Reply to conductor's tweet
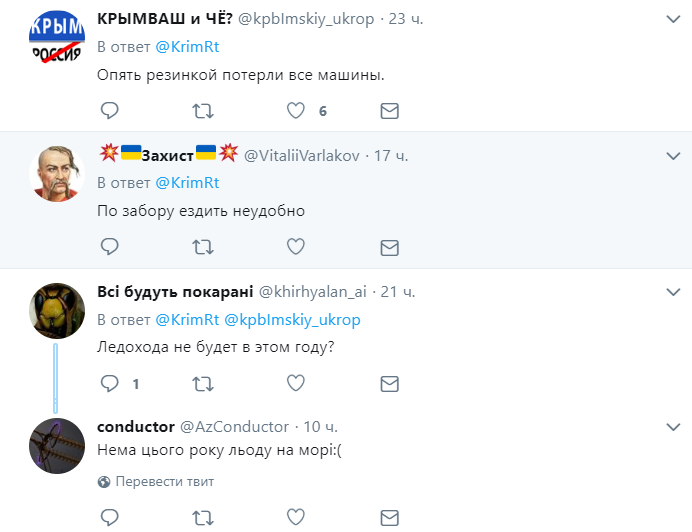 109,517
